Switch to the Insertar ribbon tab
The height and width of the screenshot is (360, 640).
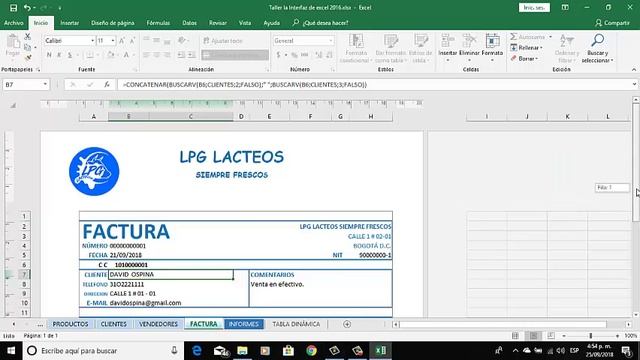coord(70,23)
